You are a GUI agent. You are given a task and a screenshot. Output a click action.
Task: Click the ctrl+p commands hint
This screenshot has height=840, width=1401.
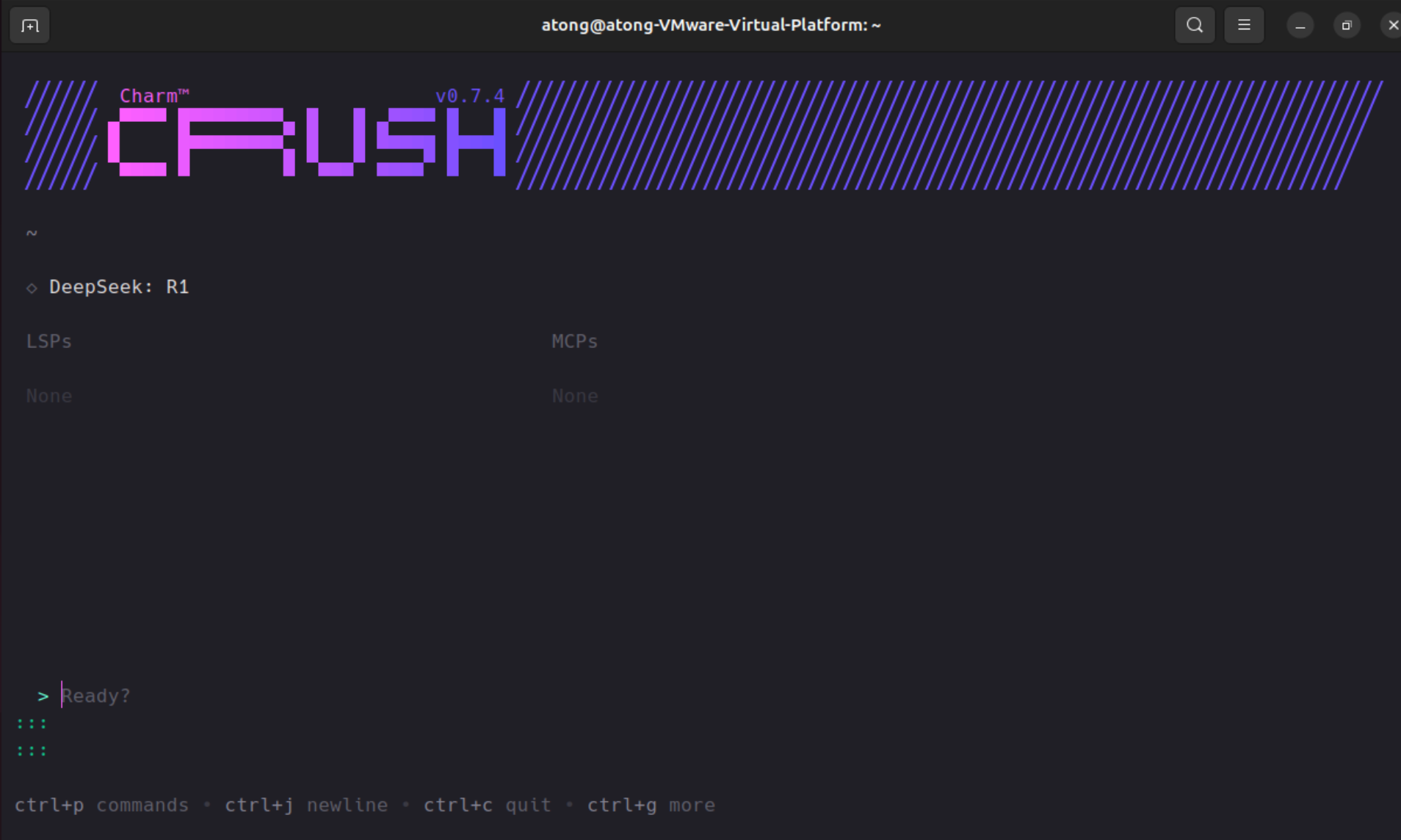pos(101,805)
